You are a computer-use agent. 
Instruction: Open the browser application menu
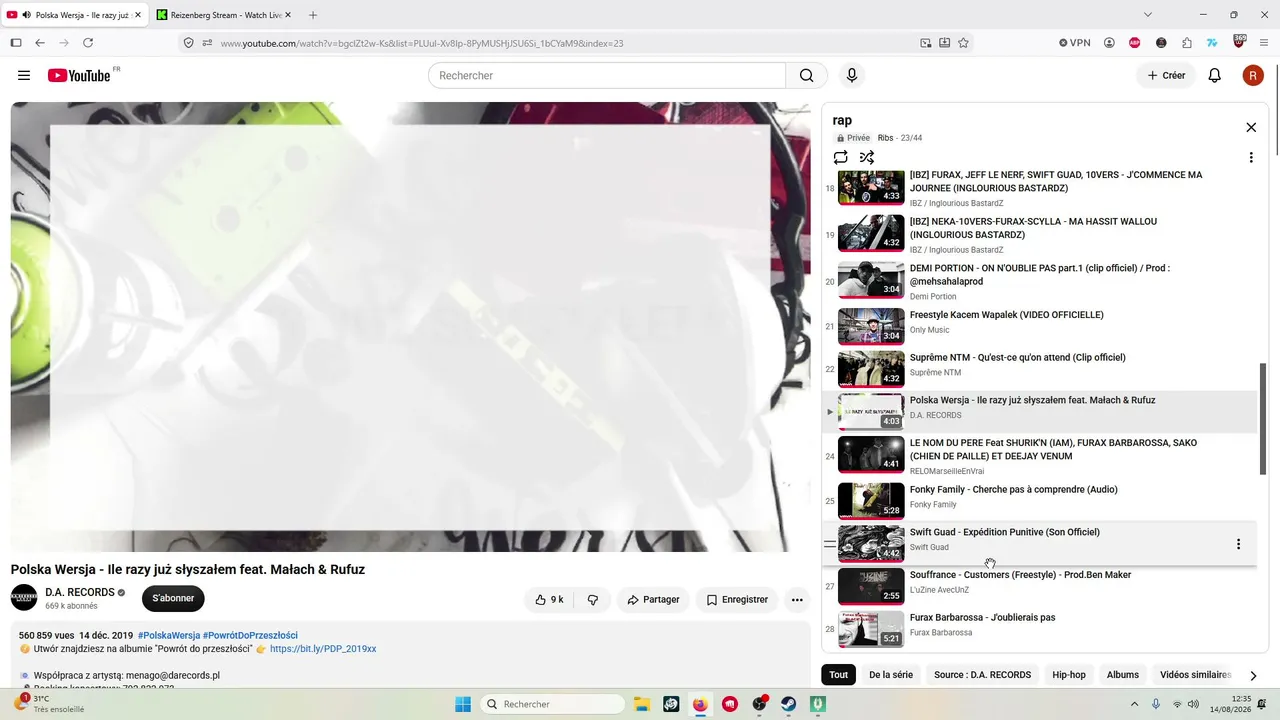[x=1264, y=43]
